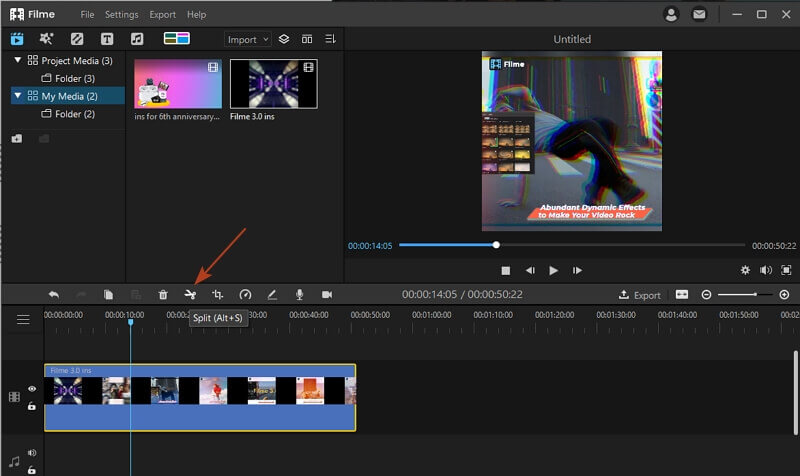Start voice recording with microphone icon
Screen dimensions: 800x476
pos(299,294)
